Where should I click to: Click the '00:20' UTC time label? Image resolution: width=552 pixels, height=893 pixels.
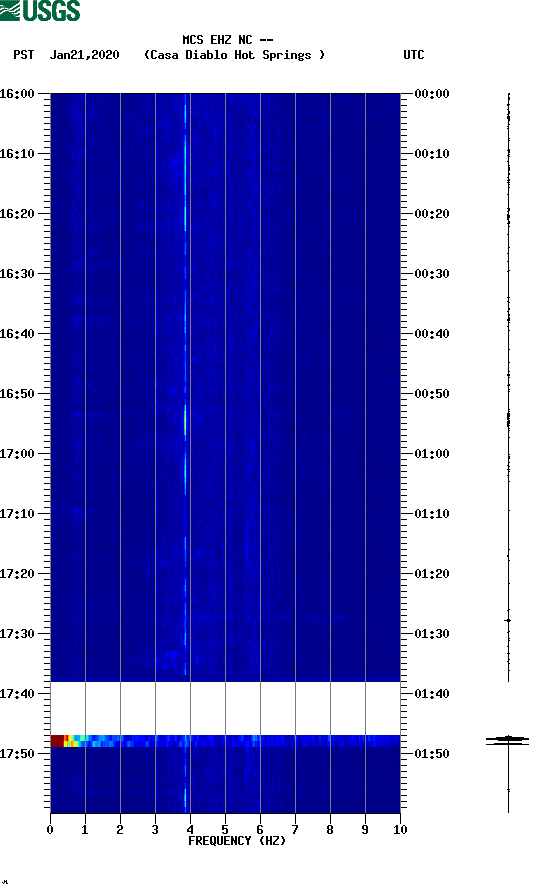[x=432, y=214]
